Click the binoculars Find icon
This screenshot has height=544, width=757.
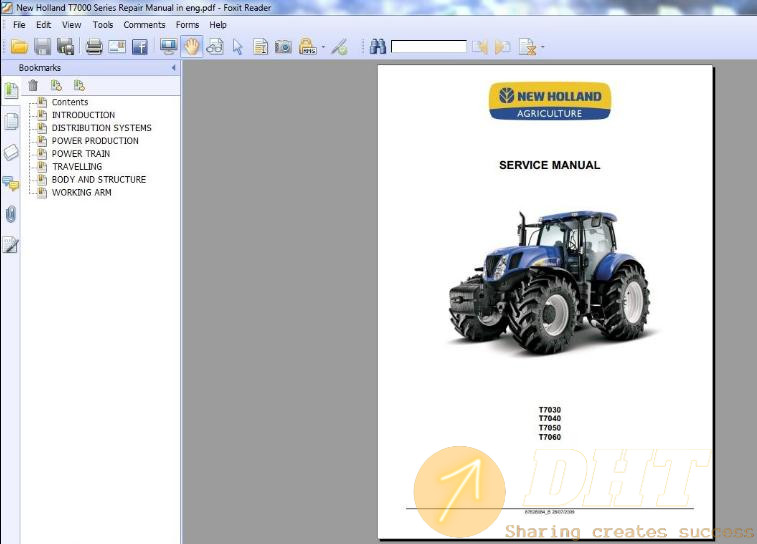click(378, 47)
